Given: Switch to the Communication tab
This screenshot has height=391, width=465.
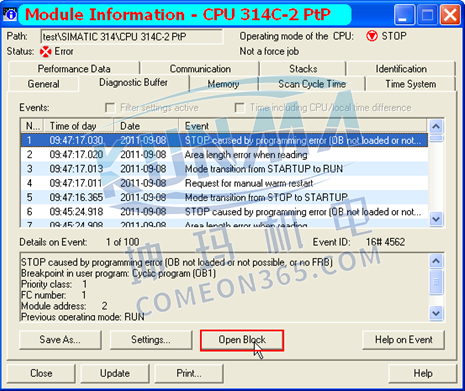Looking at the screenshot, I should (200, 69).
